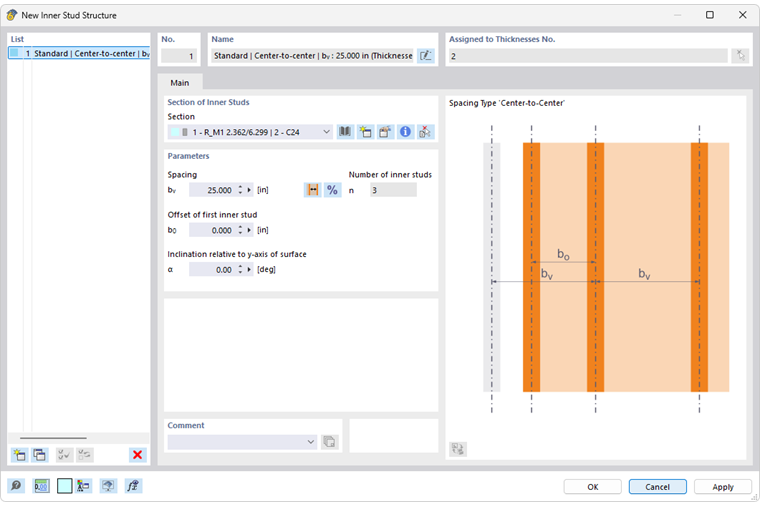
Task: Click the list horizontal scrollbar
Action: [x=53, y=438]
